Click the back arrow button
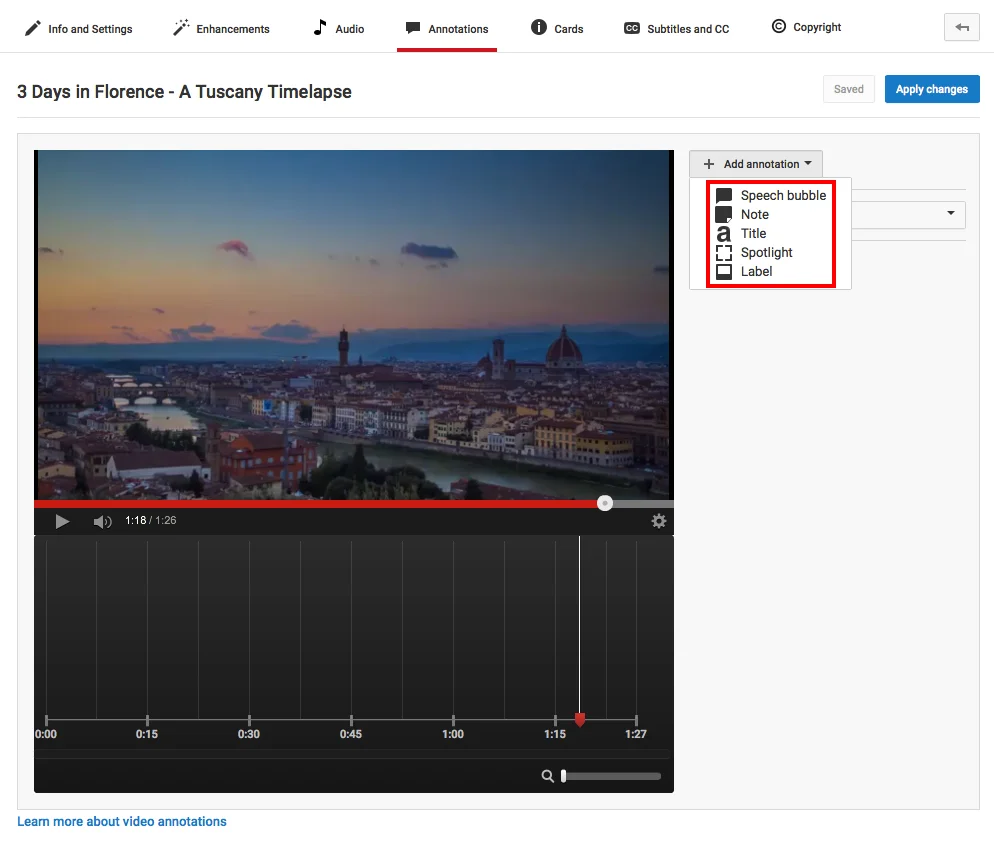 point(962,27)
